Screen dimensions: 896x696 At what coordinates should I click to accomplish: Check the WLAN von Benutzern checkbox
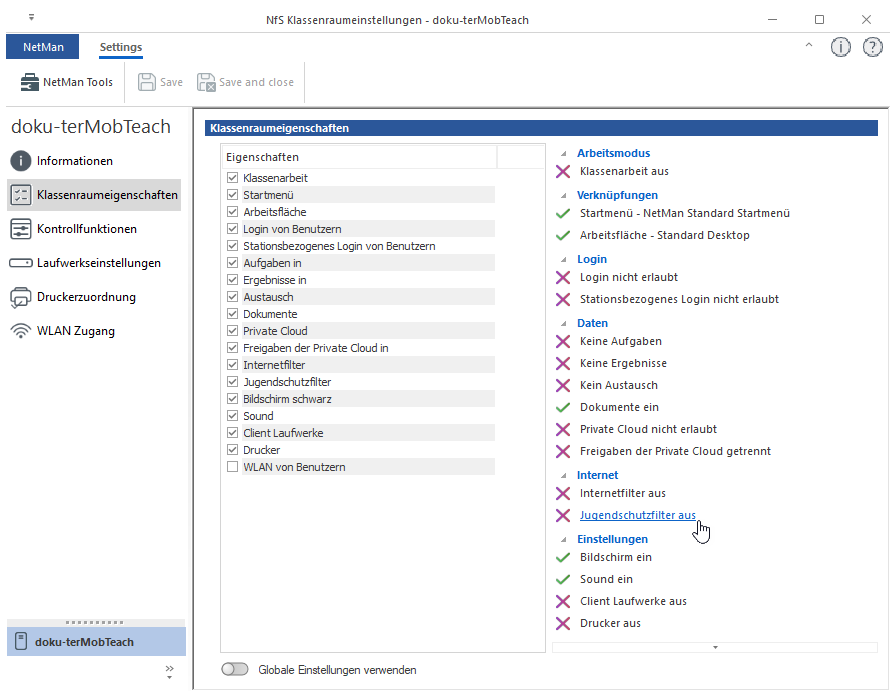tap(233, 467)
